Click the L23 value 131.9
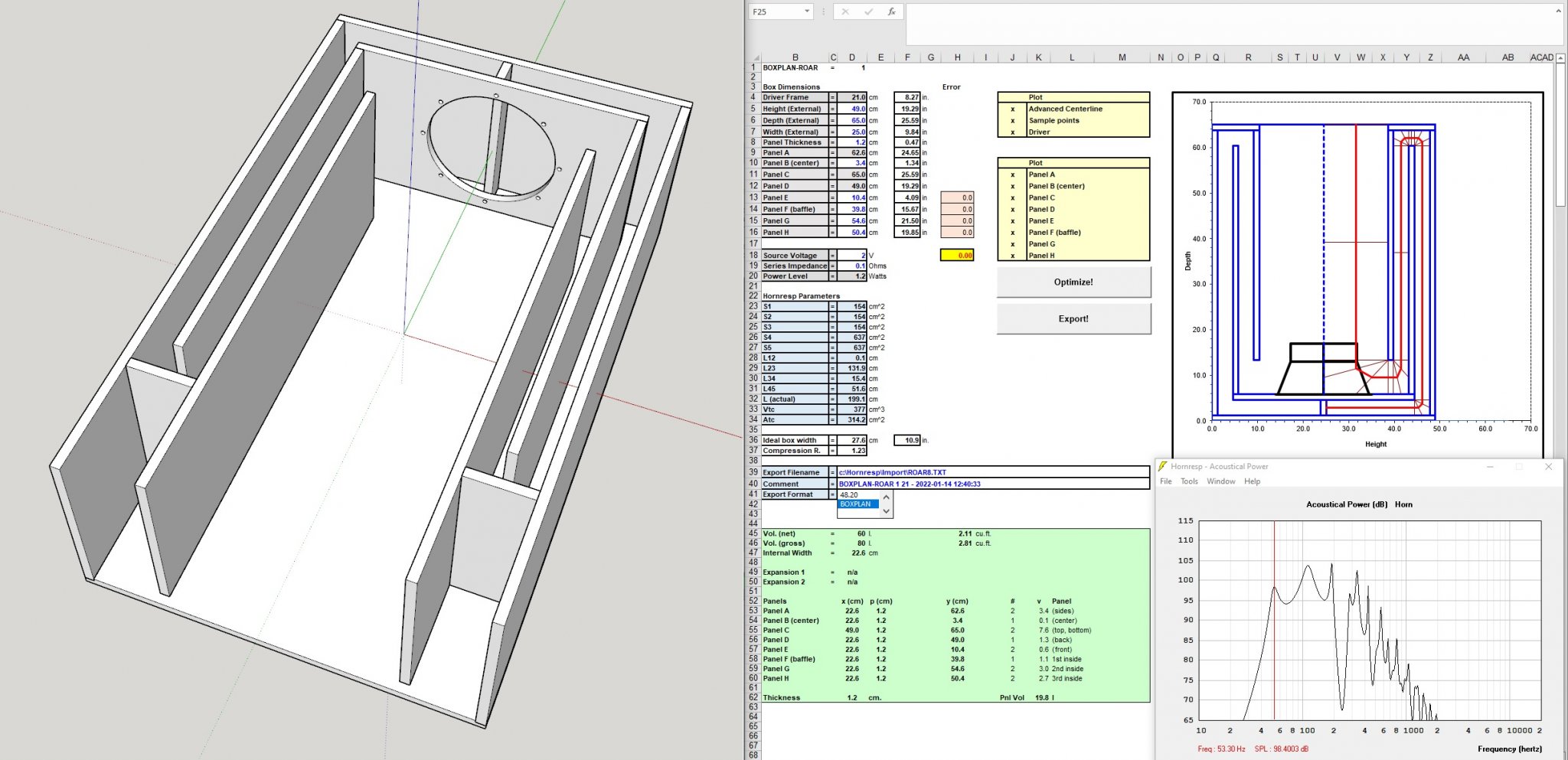The height and width of the screenshot is (760, 1568). pos(852,368)
